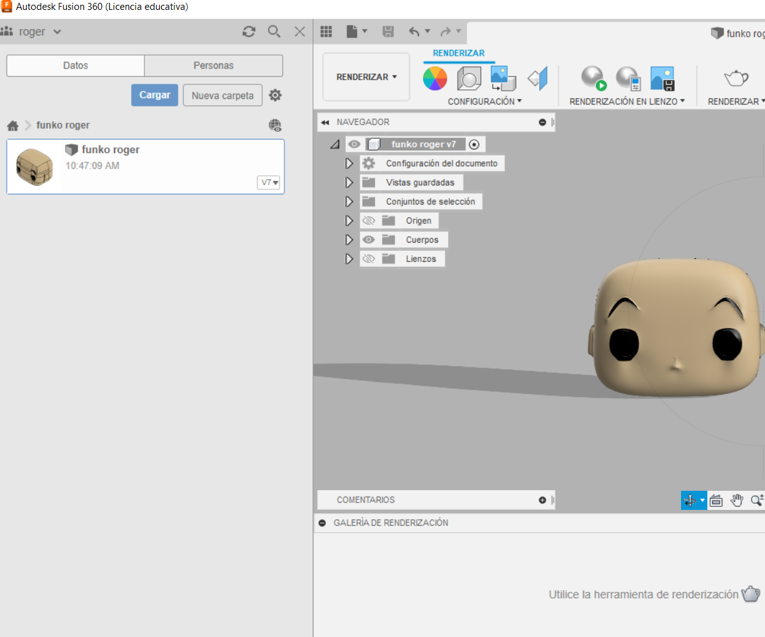Expand the Origen node
This screenshot has height=637, width=765.
(x=349, y=220)
